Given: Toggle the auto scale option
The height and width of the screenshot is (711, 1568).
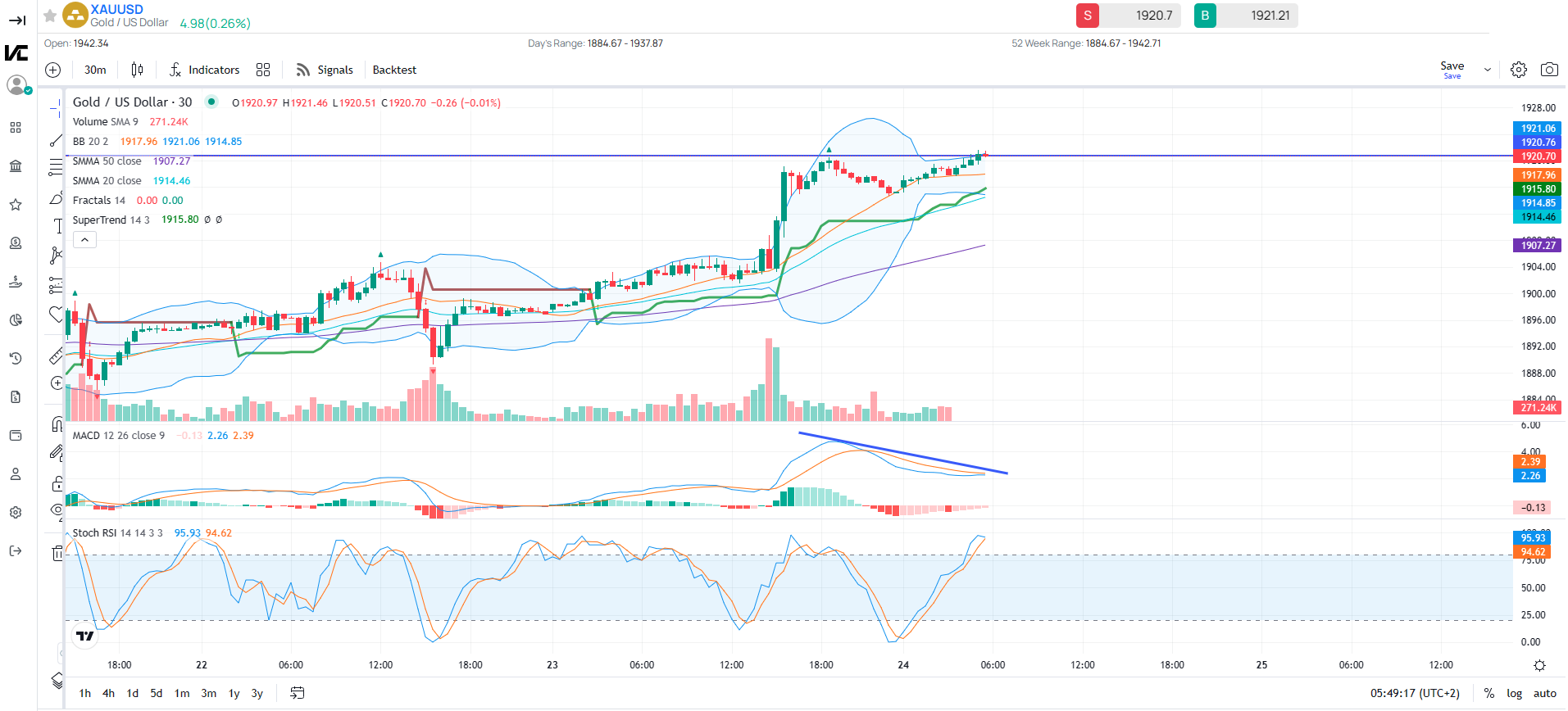Looking at the screenshot, I should coord(1544,693).
